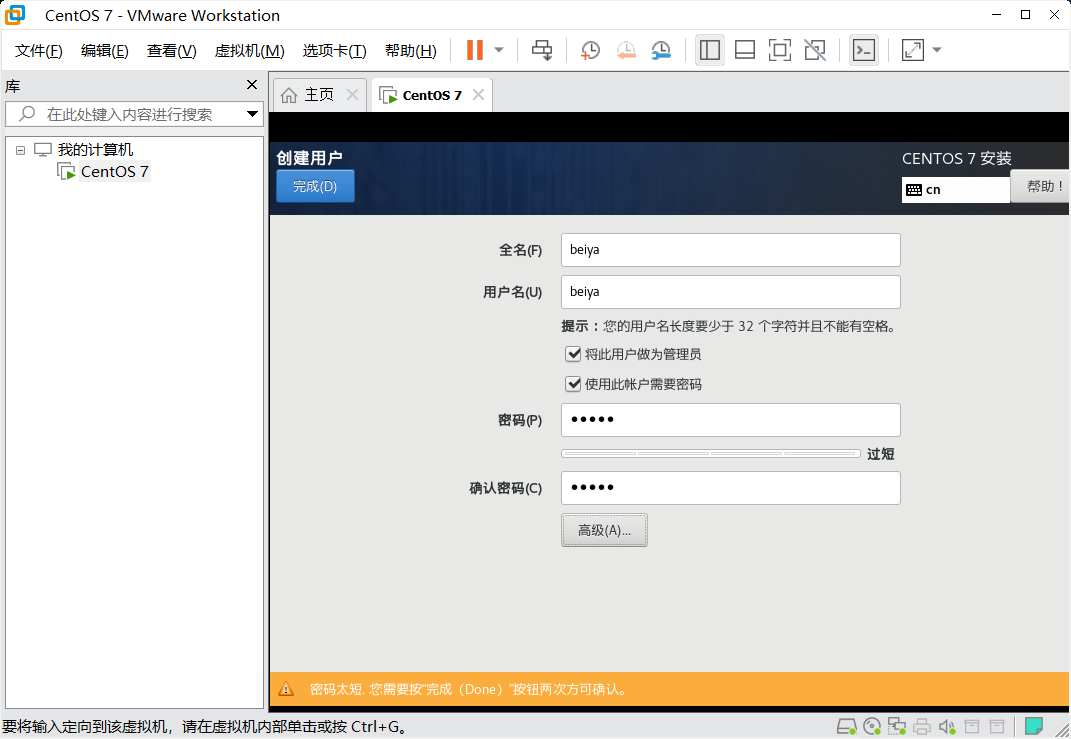Switch to the CentOS 7 tab

(x=432, y=95)
